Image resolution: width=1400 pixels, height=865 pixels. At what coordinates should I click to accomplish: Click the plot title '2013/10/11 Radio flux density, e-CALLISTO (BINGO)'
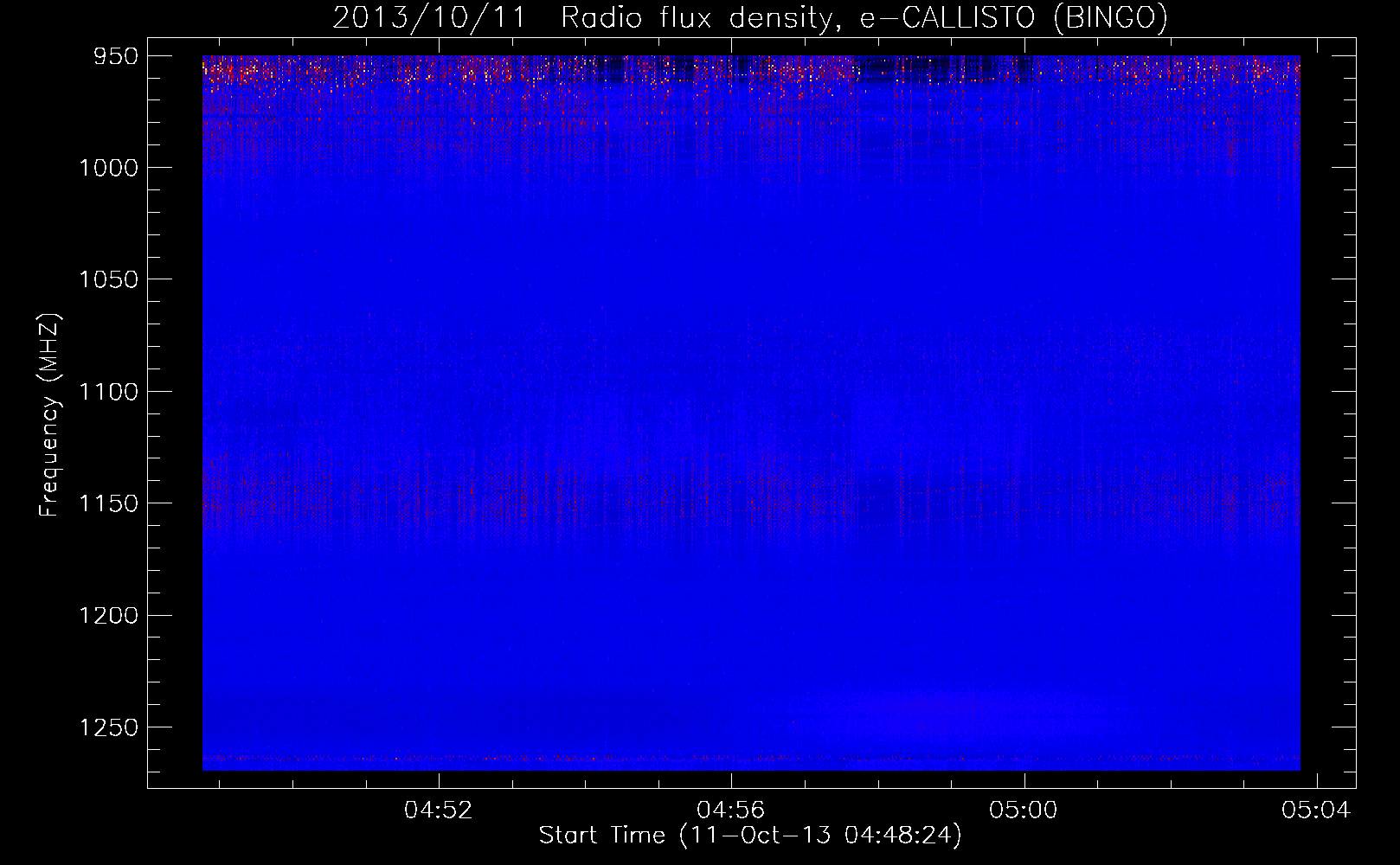(750, 18)
